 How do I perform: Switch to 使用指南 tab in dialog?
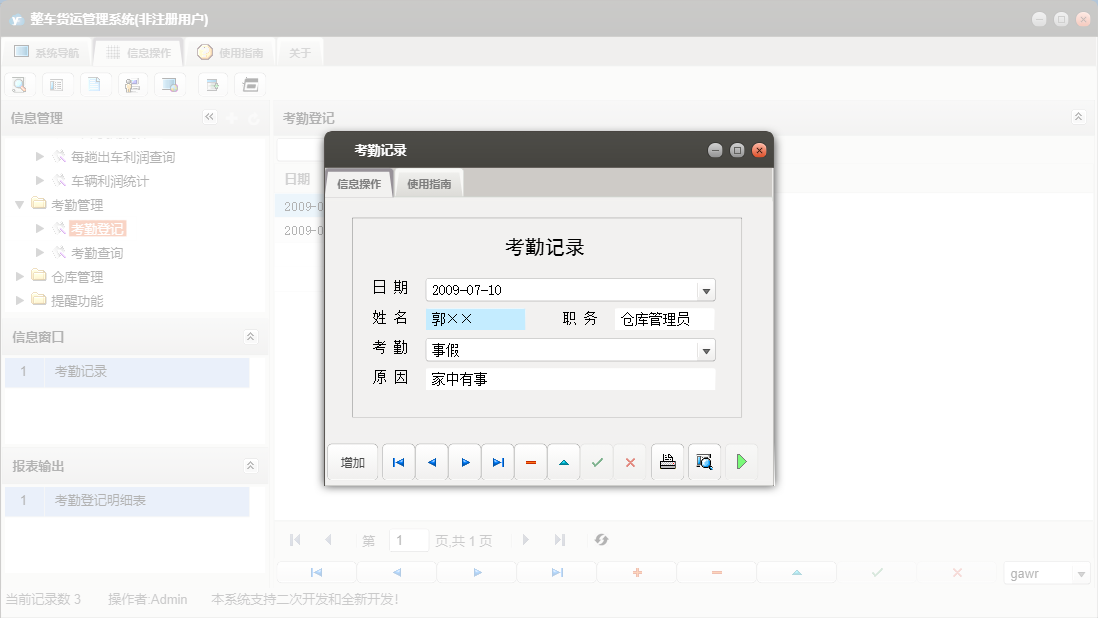point(429,184)
